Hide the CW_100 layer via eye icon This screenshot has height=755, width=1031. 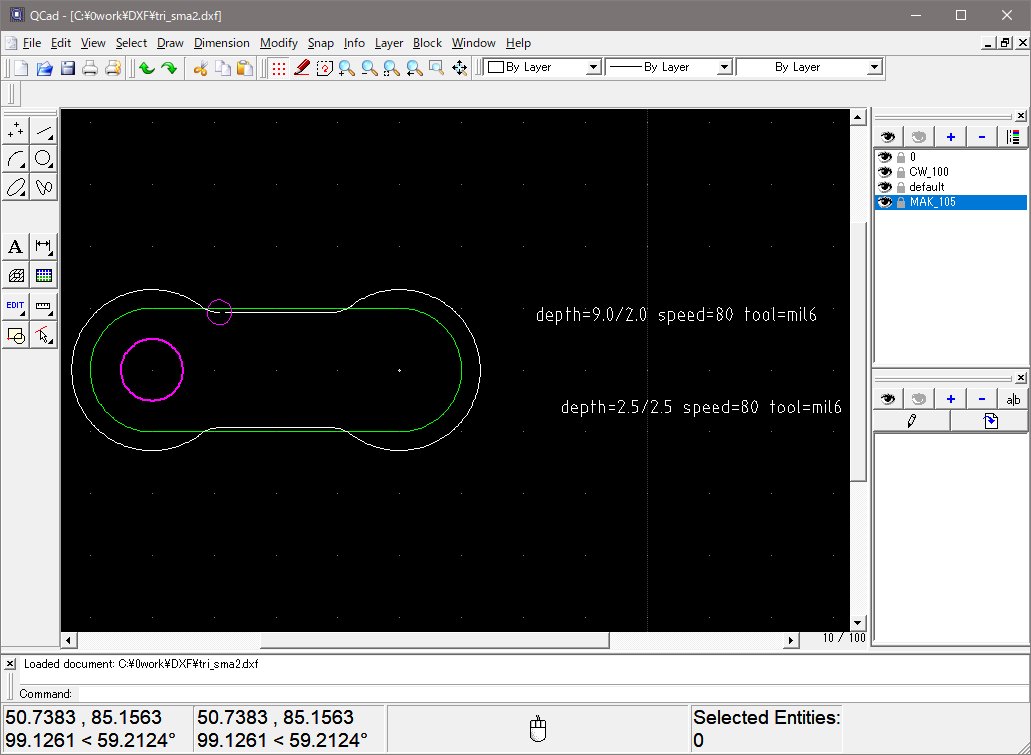884,172
